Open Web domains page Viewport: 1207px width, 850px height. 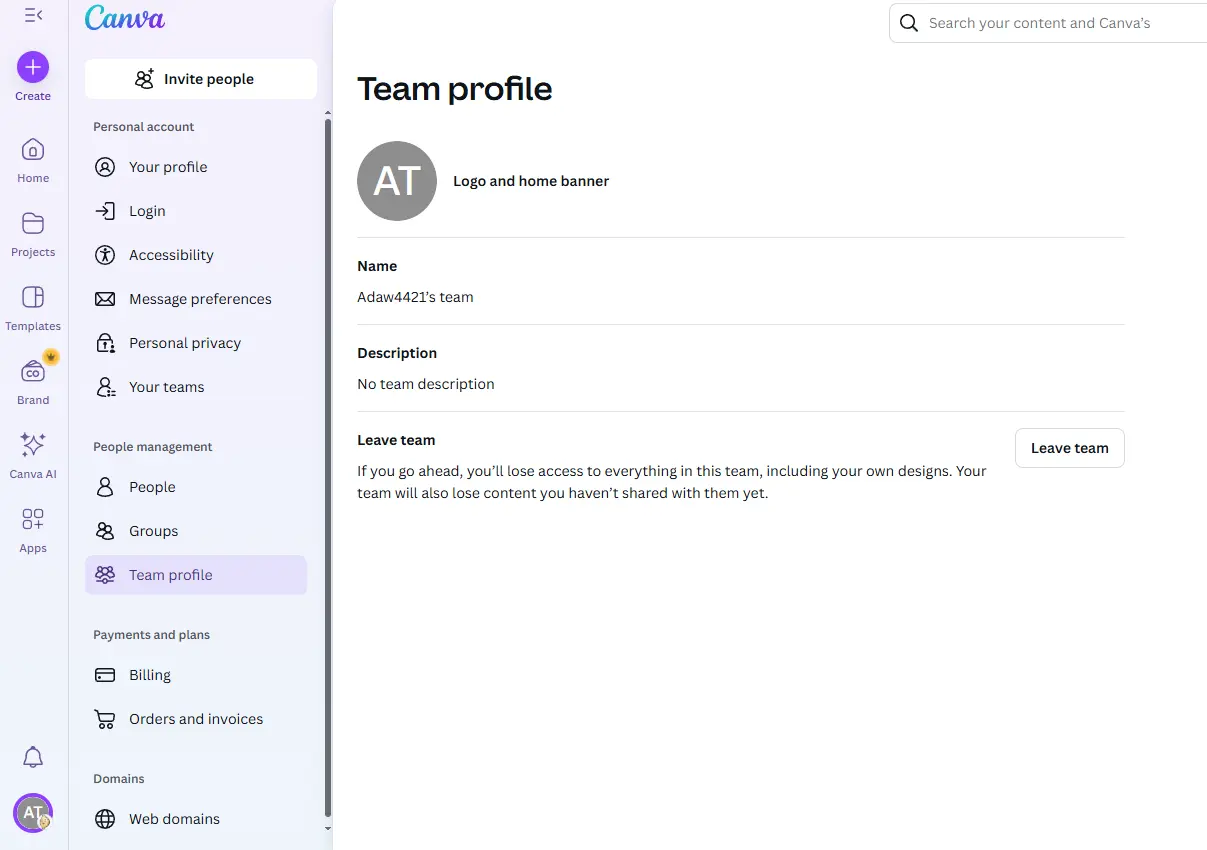point(196,819)
